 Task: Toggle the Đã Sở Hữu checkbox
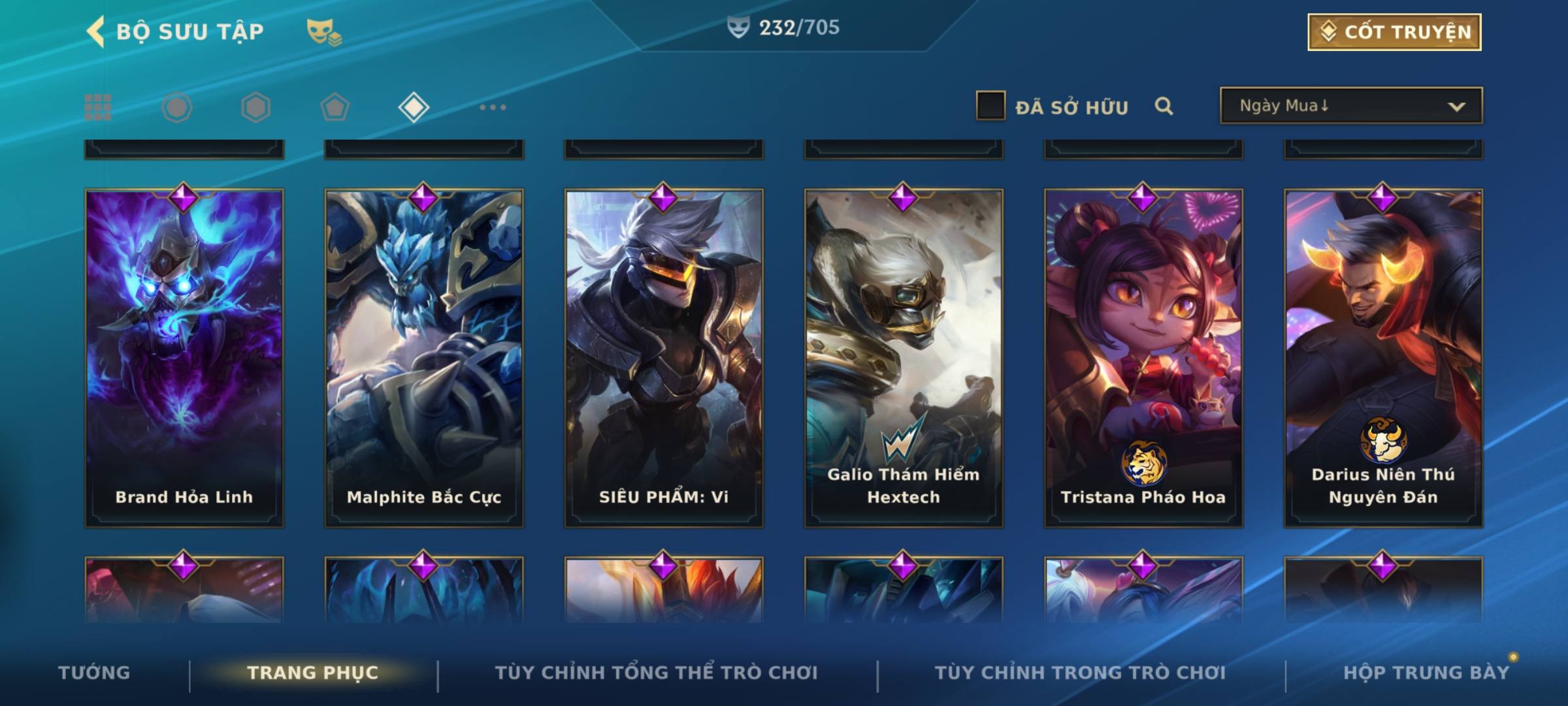pyautogui.click(x=990, y=106)
